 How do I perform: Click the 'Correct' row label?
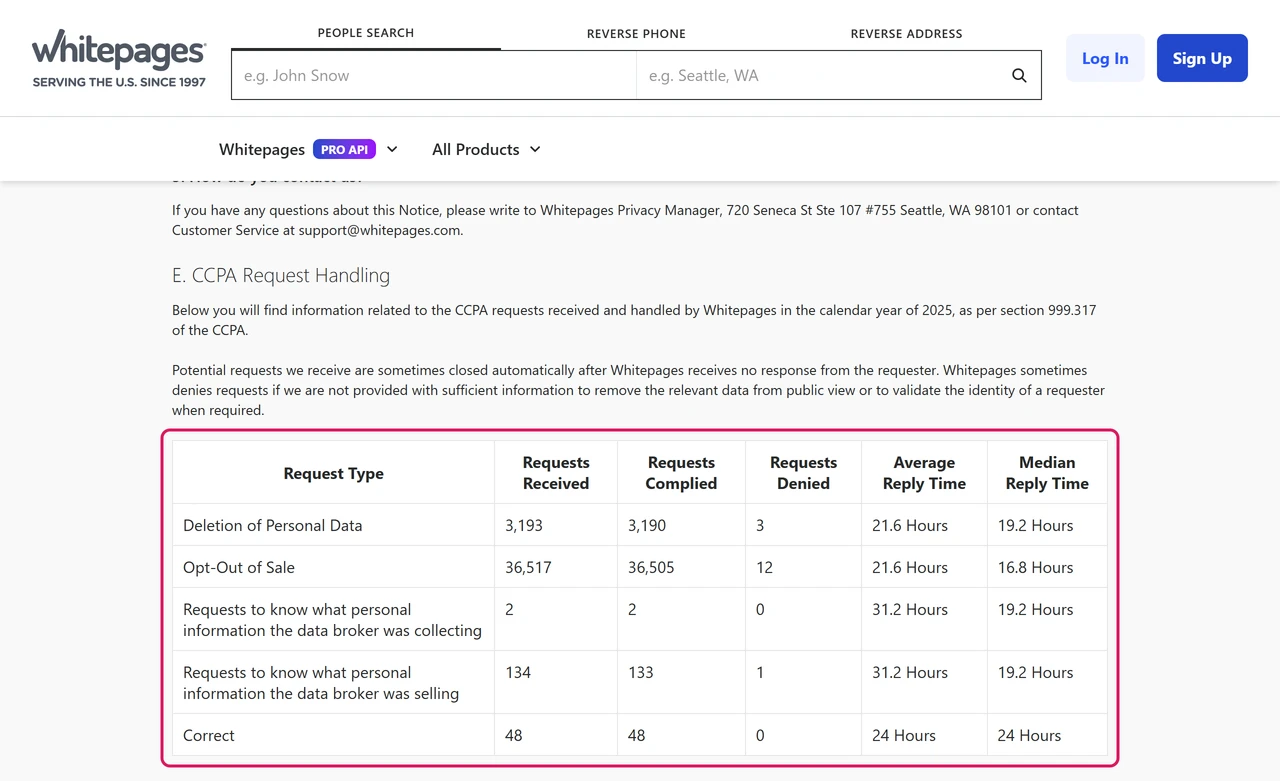pyautogui.click(x=209, y=735)
